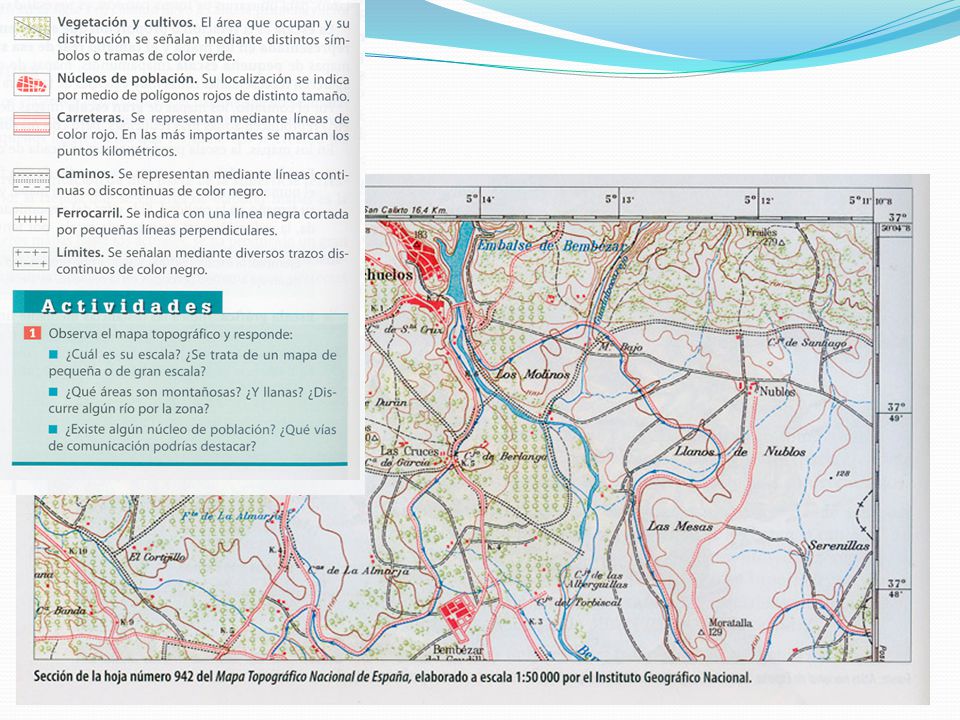Click the 'San Calixto 16,4 Km' label
The image size is (960, 720).
(406, 210)
